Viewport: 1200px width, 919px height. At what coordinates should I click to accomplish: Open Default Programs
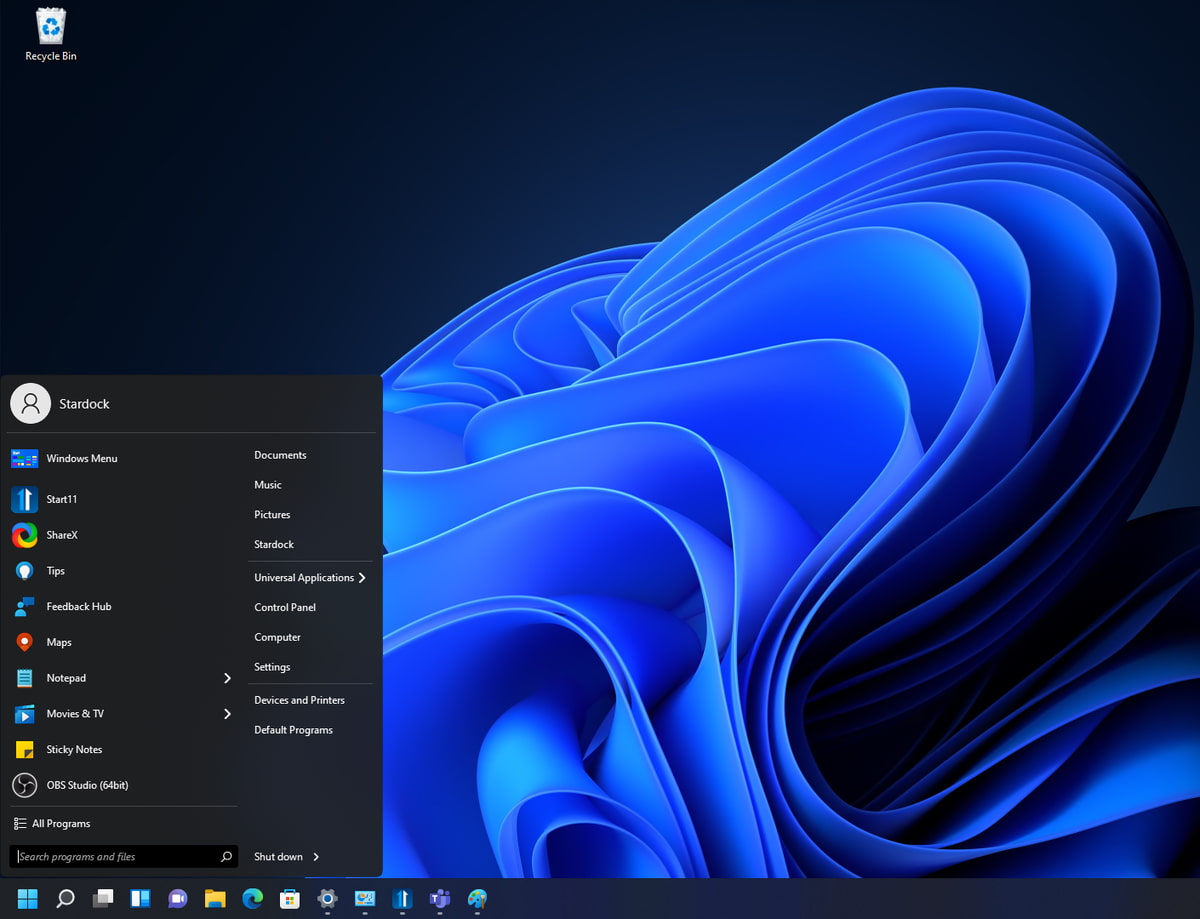(x=293, y=730)
